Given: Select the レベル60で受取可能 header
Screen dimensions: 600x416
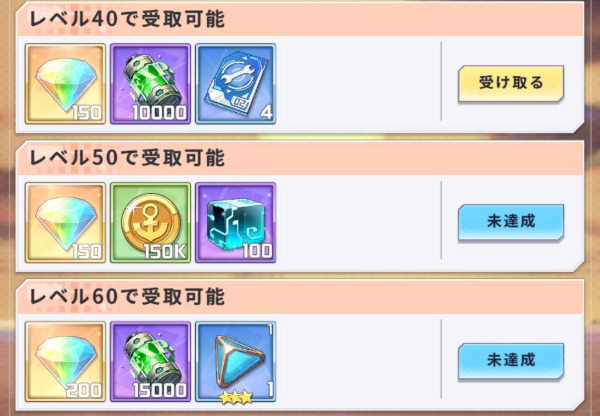Looking at the screenshot, I should (x=127, y=297).
